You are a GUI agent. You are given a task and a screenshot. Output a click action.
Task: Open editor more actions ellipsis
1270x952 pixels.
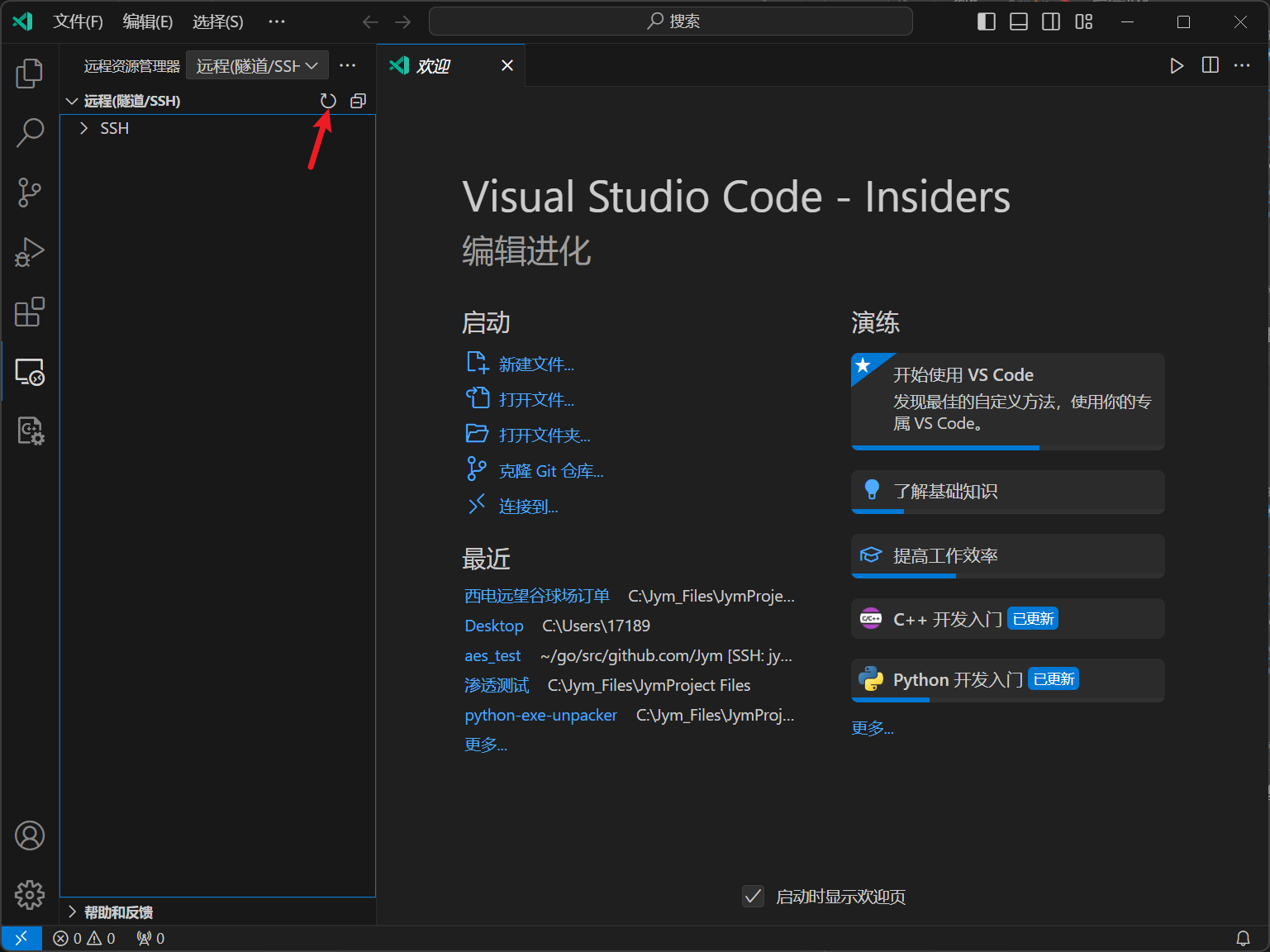(x=1242, y=65)
